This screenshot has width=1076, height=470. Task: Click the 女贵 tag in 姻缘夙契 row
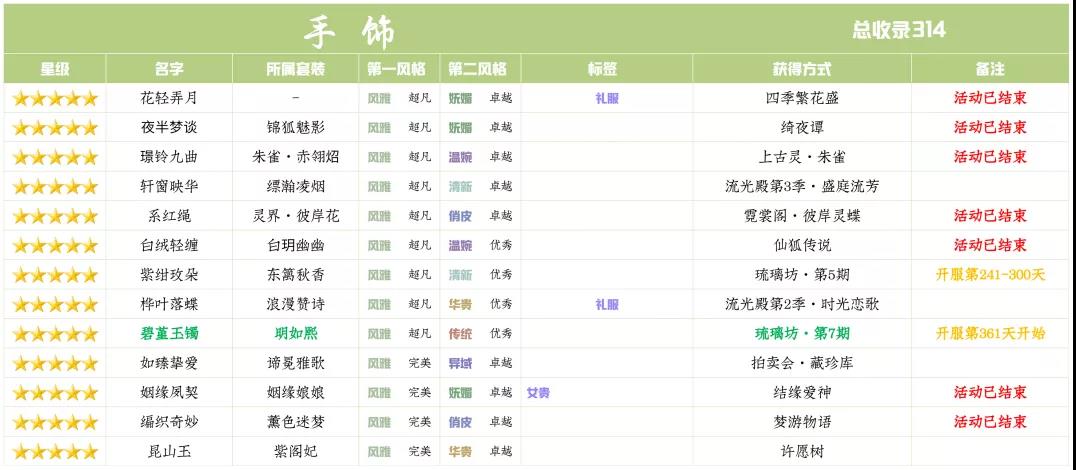[x=538, y=393]
